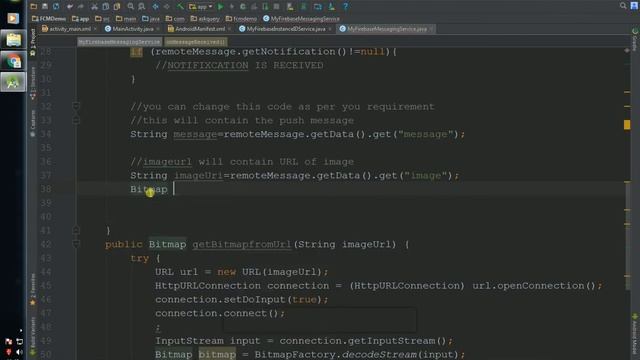Close the activity_main.xml tab
Viewport: 640px width, 360px height.
(x=95, y=29)
